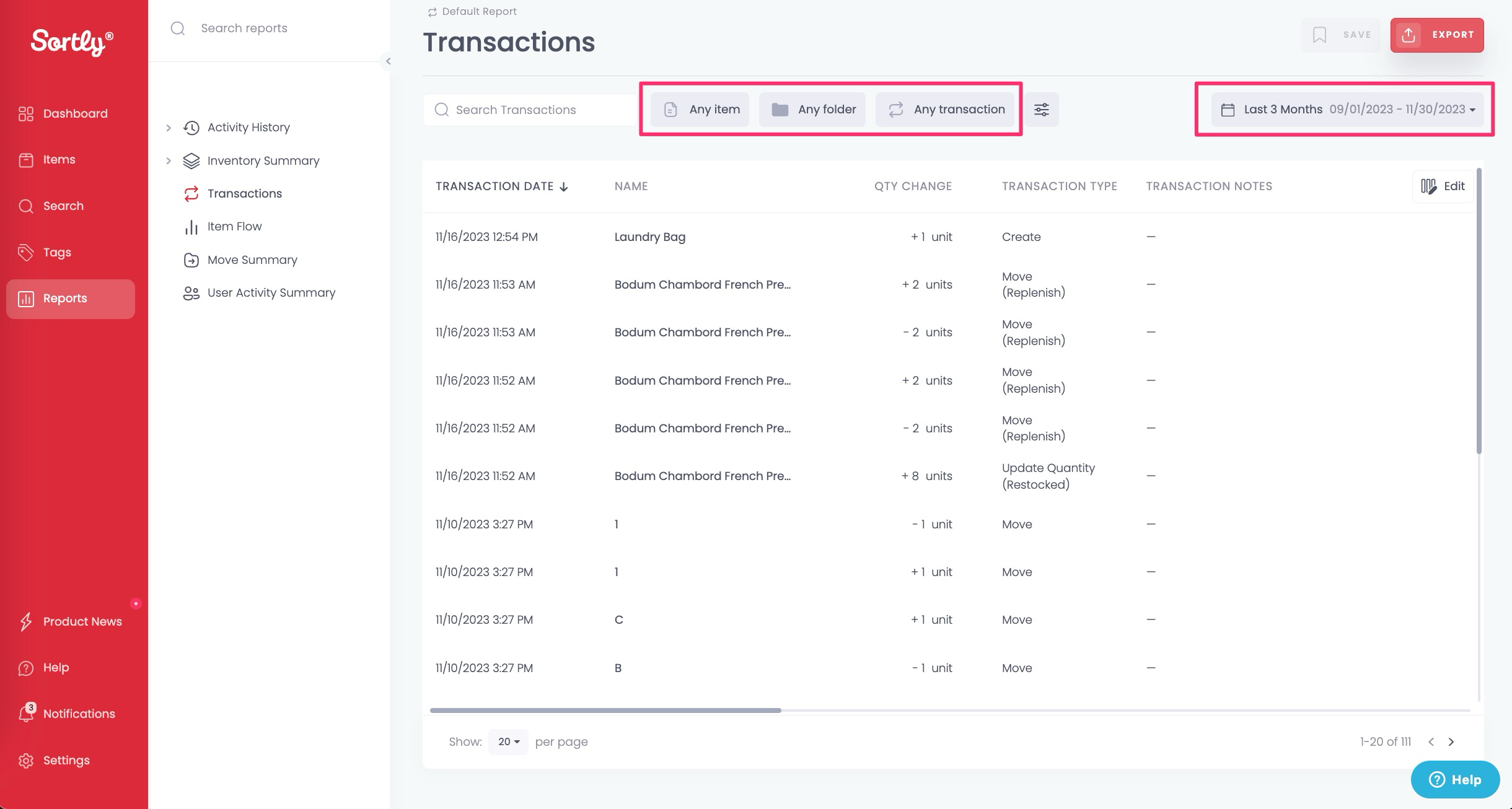Open the Edit columns panel
Screen dimensions: 1512x809
point(1442,186)
